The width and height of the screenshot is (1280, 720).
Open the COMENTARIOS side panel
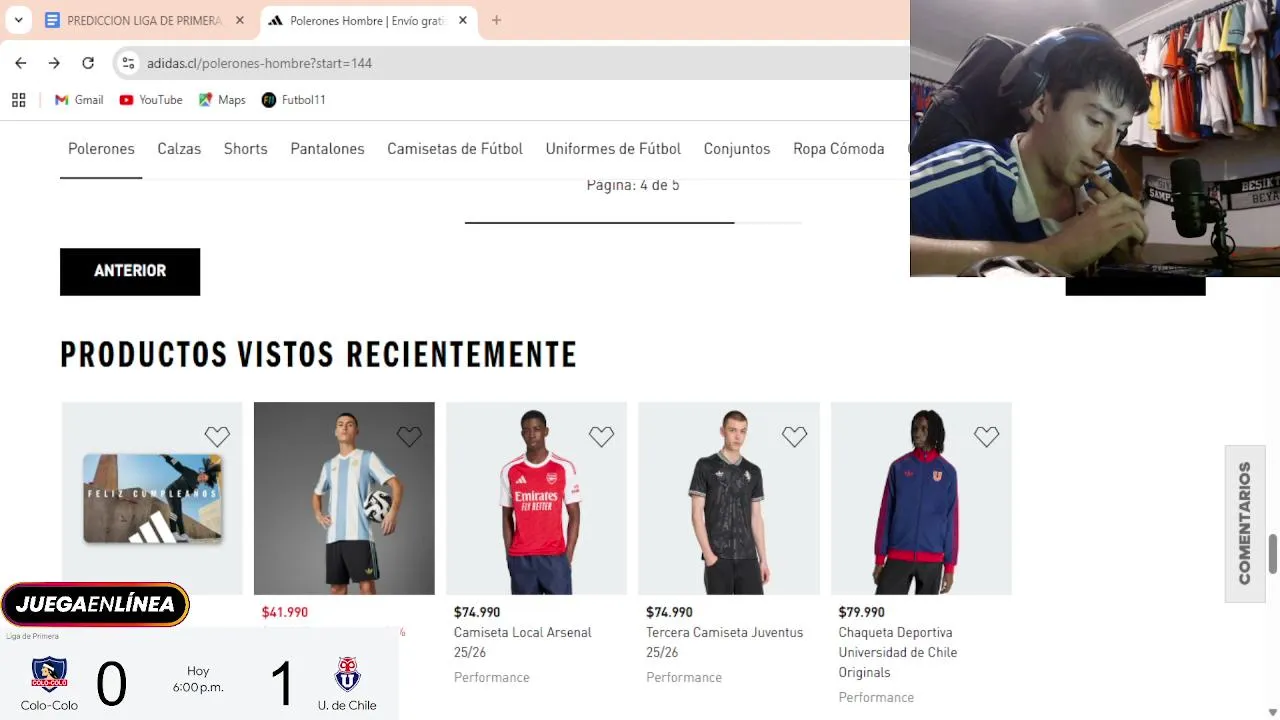(1245, 523)
